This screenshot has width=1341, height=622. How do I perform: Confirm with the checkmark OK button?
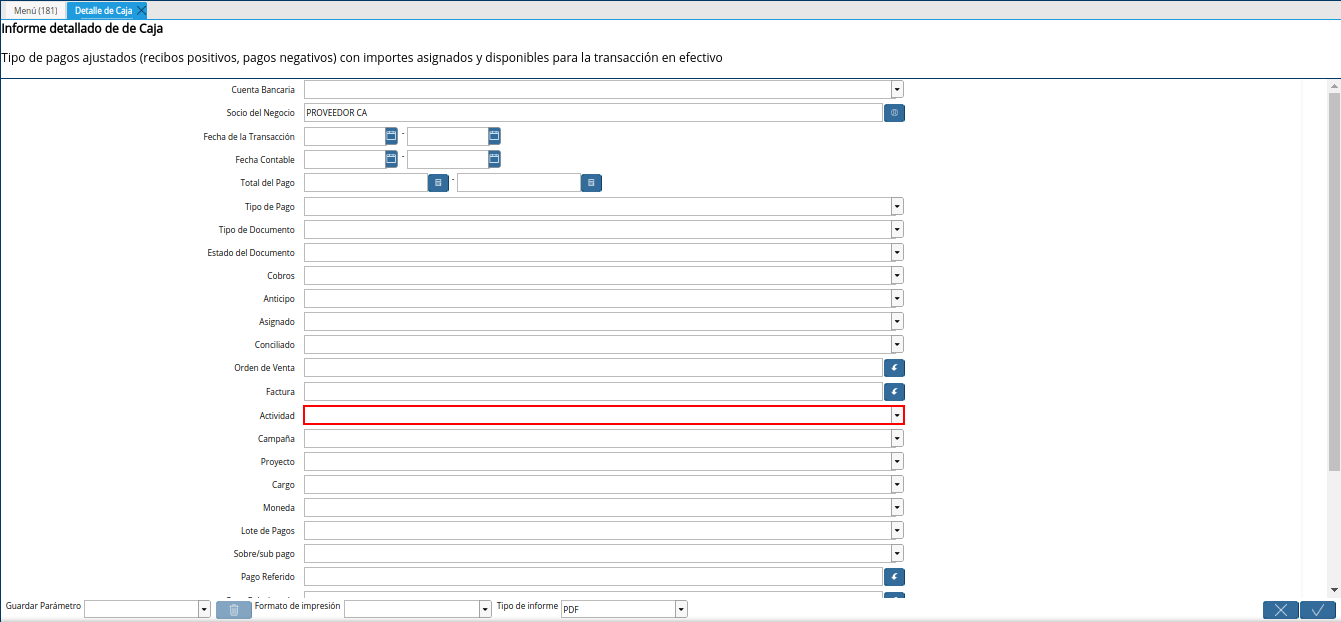click(x=1317, y=609)
